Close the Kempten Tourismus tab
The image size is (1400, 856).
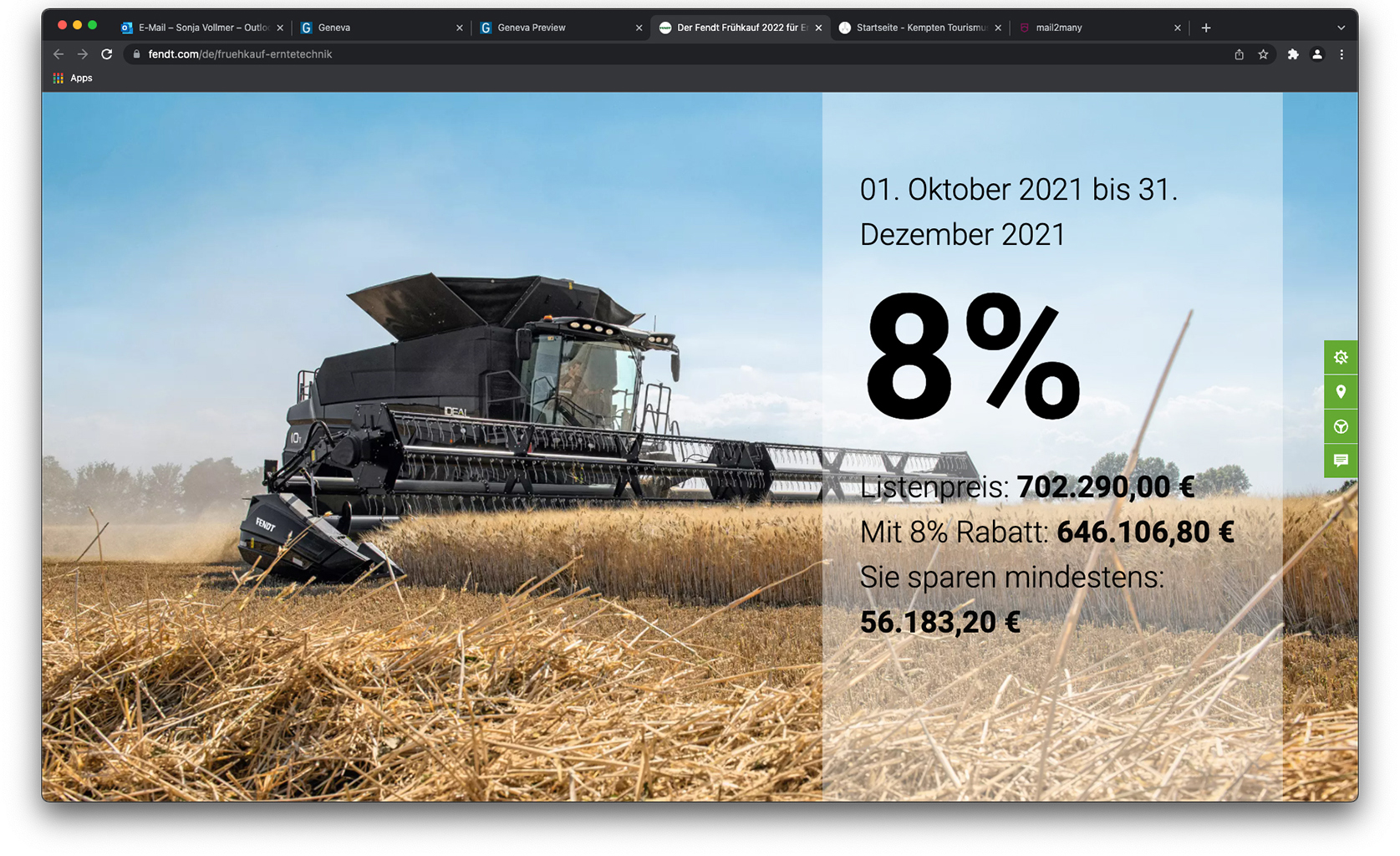coord(998,28)
